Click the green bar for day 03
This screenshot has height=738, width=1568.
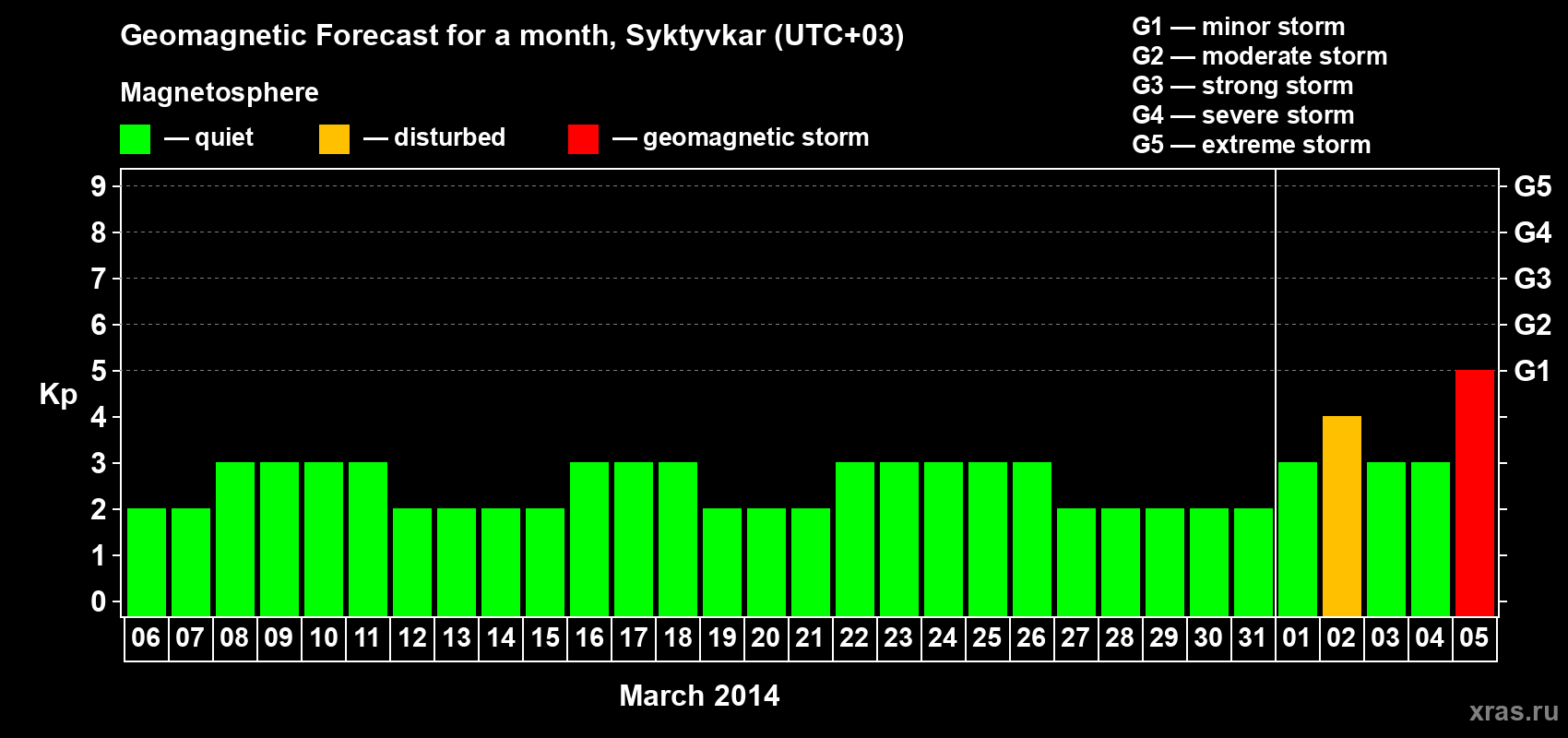click(x=1386, y=539)
